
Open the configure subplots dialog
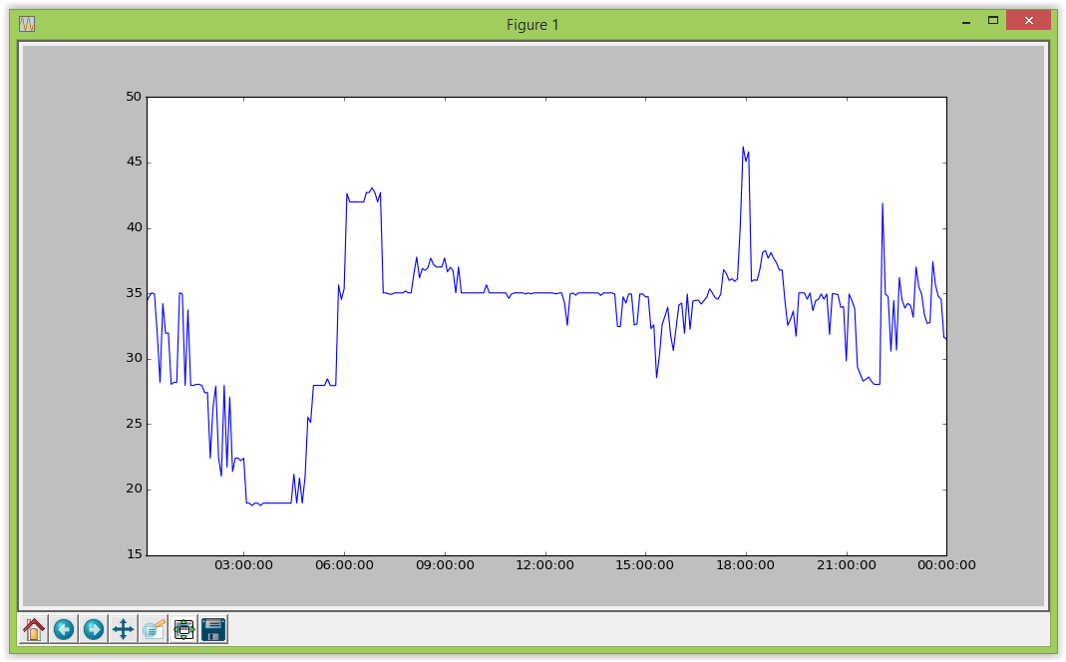click(x=183, y=629)
